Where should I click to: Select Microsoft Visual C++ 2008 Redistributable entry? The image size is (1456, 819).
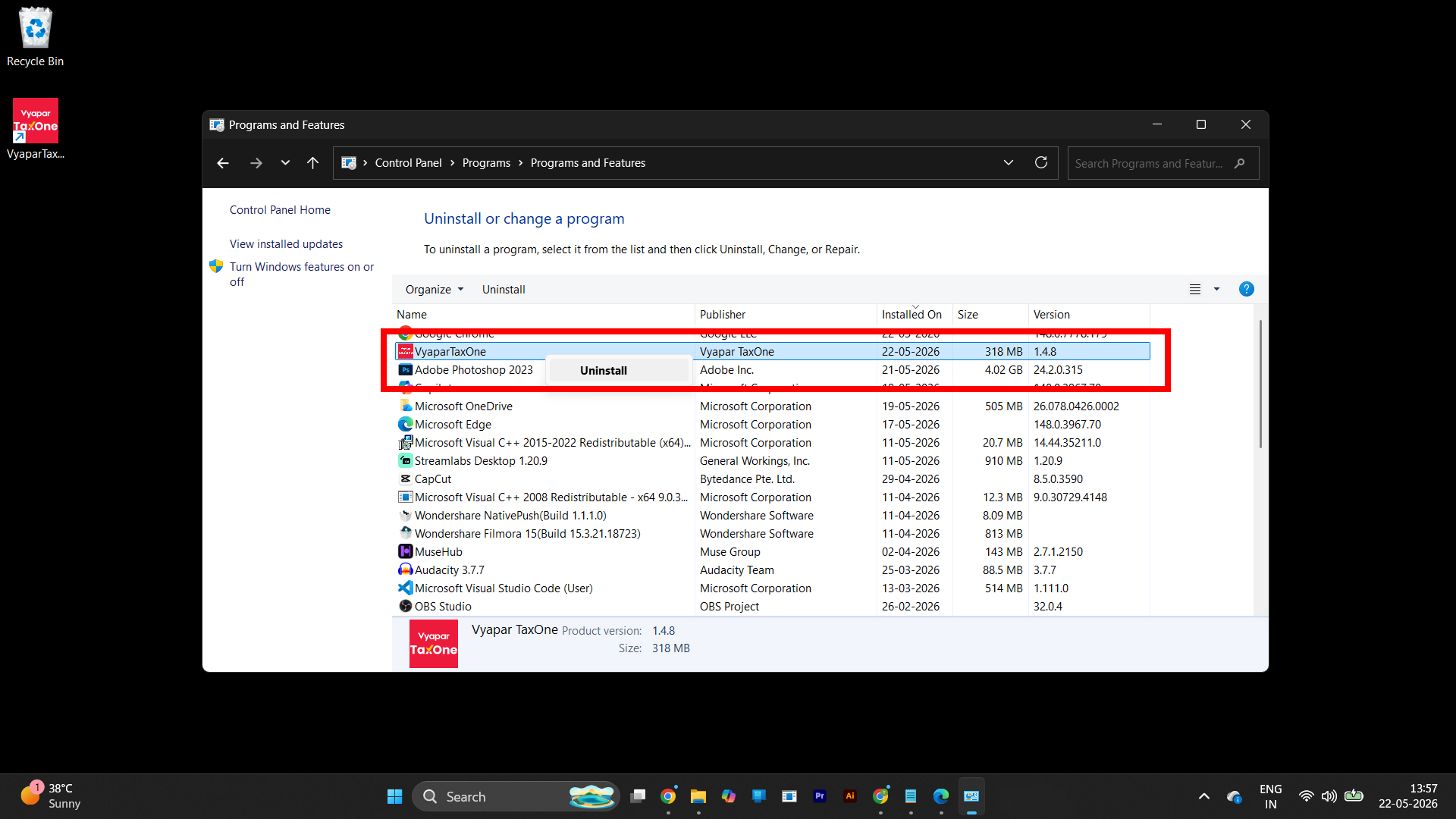773,497
